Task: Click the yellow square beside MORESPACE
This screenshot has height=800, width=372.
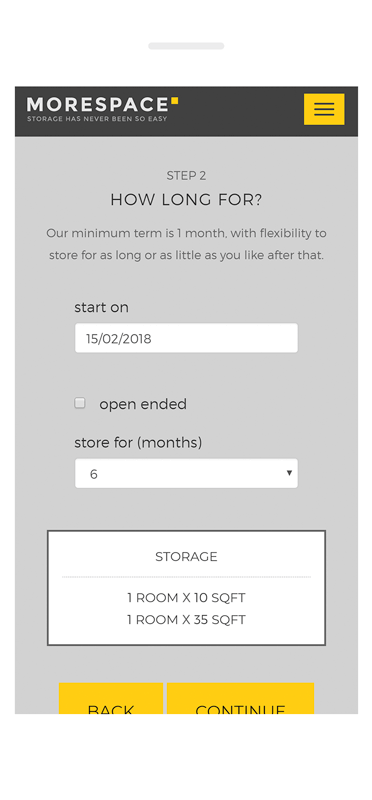Action: [175, 101]
